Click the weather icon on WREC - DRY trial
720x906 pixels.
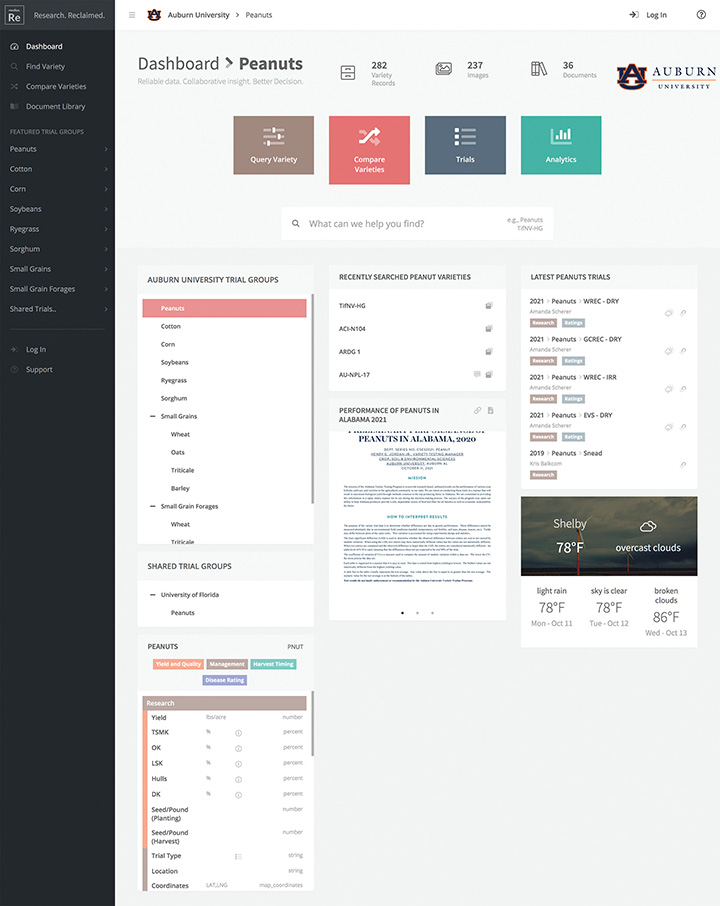coord(669,313)
